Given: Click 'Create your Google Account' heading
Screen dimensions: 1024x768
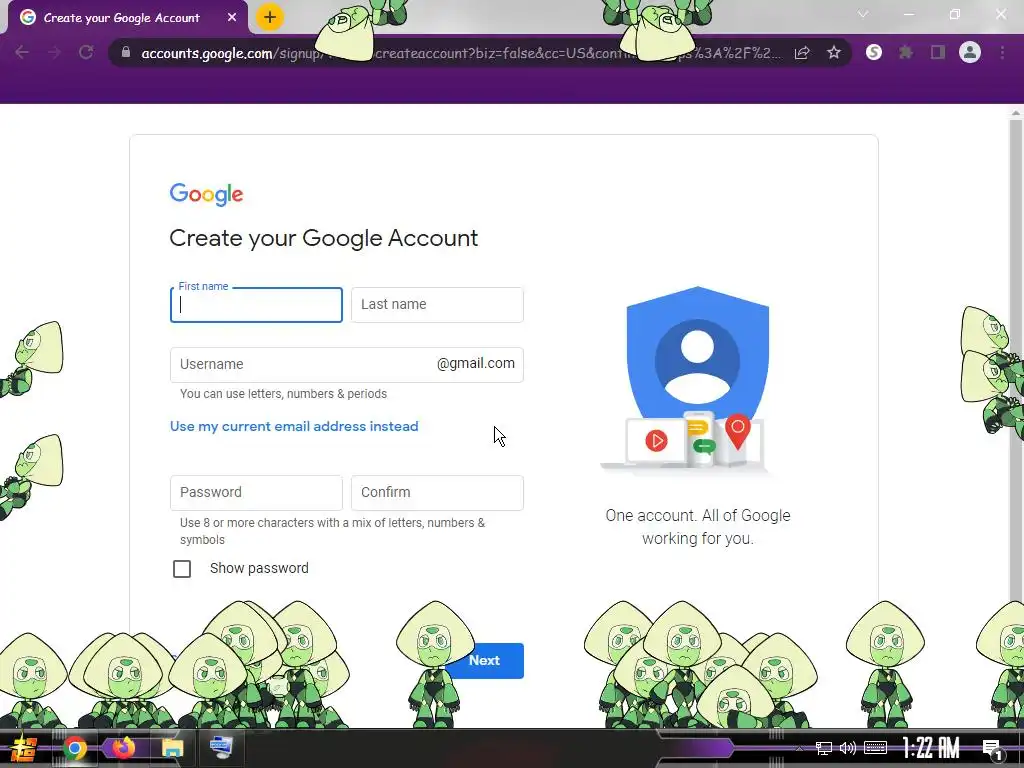Looking at the screenshot, I should 324,238.
